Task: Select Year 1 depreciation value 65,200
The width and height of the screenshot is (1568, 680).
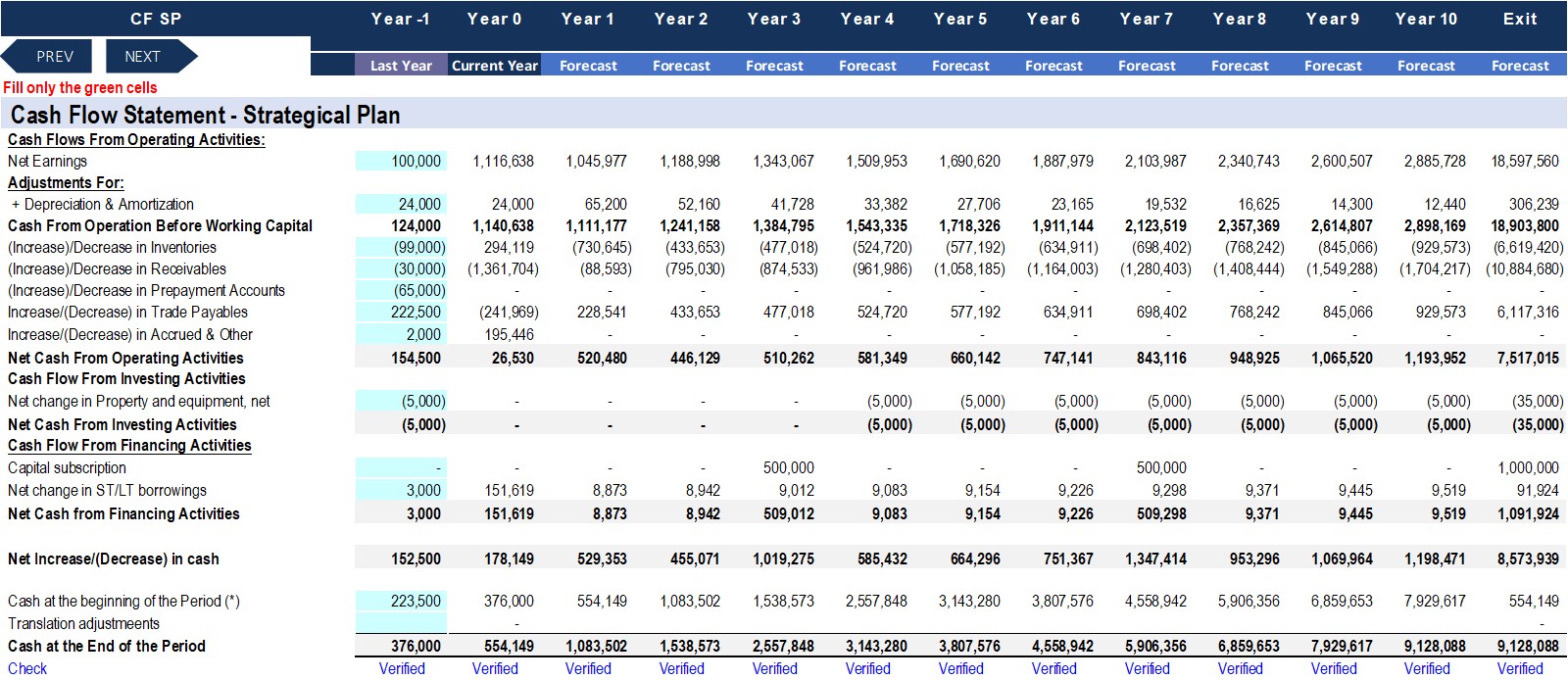Action: (606, 204)
